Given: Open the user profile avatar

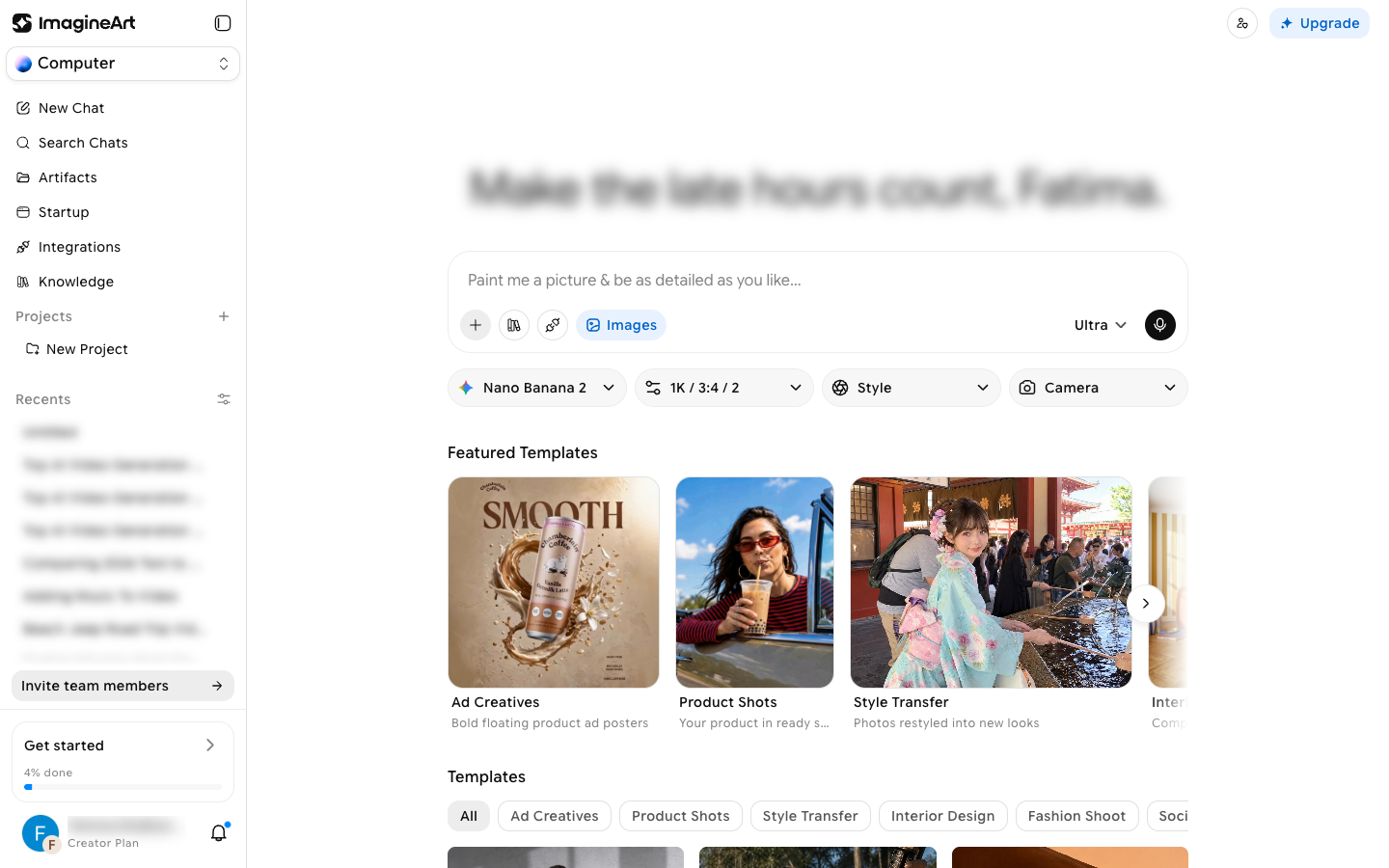Looking at the screenshot, I should pyautogui.click(x=41, y=833).
